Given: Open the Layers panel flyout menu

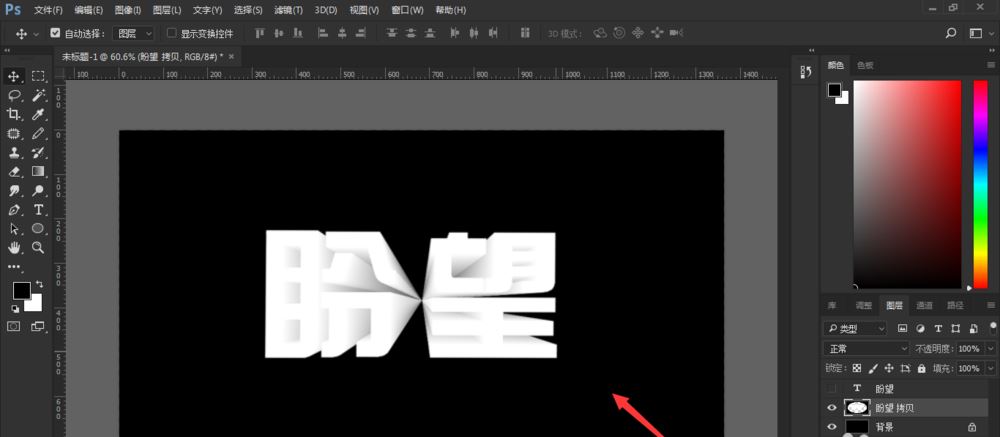Looking at the screenshot, I should pyautogui.click(x=991, y=305).
